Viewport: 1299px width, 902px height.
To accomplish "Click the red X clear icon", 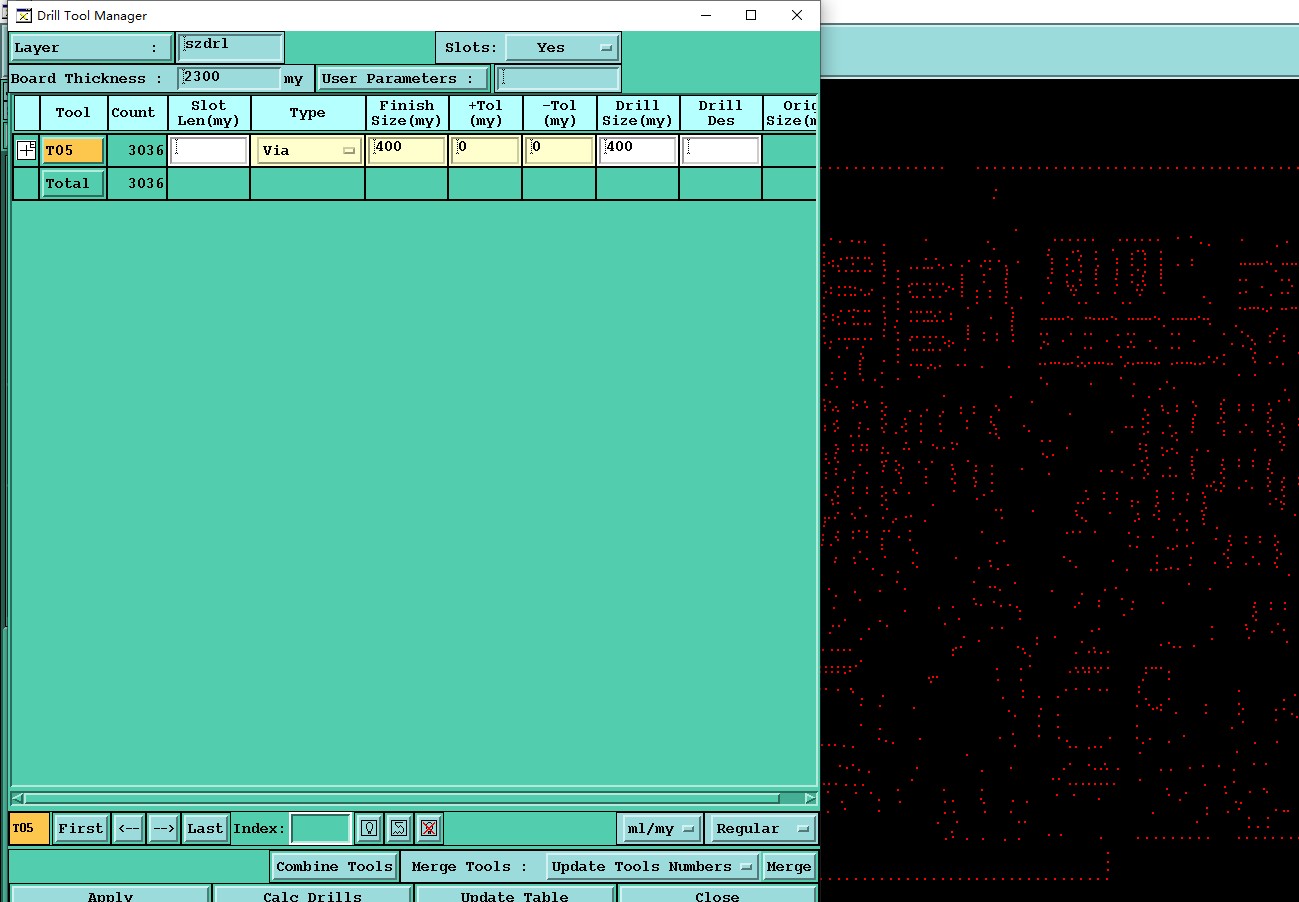I will click(x=429, y=828).
